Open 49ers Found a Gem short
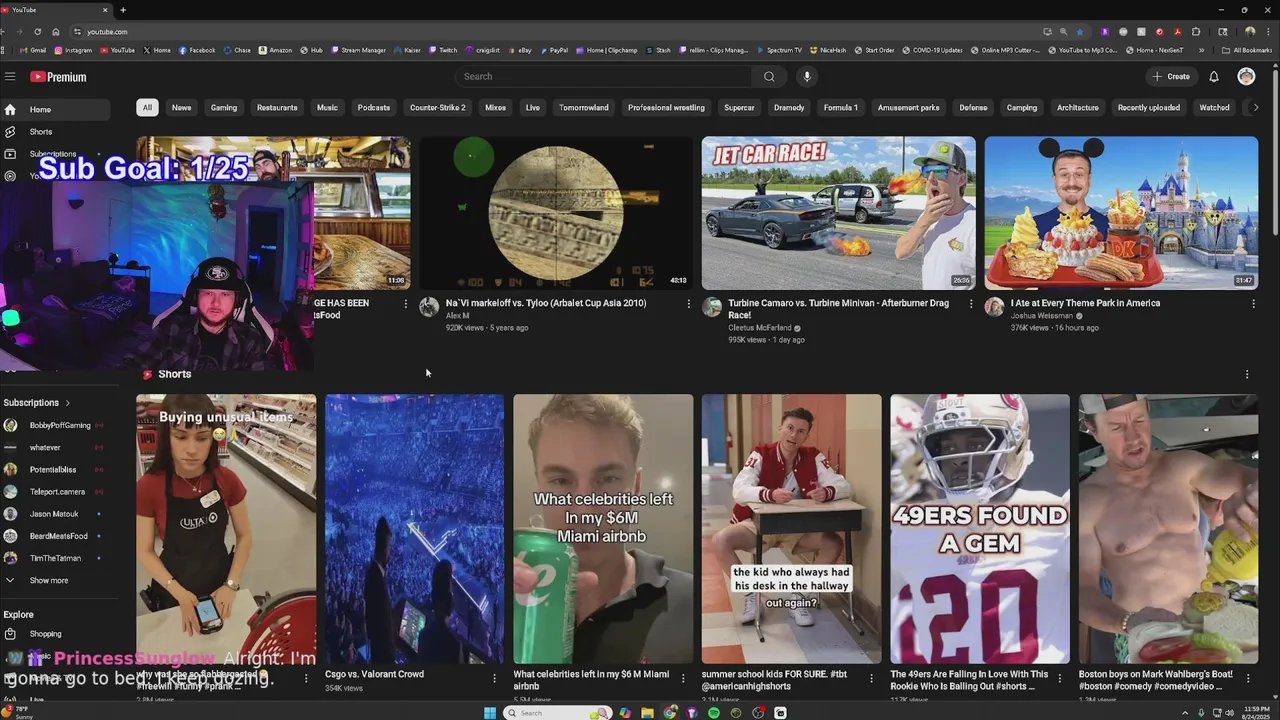This screenshot has height=720, width=1280. (x=980, y=528)
